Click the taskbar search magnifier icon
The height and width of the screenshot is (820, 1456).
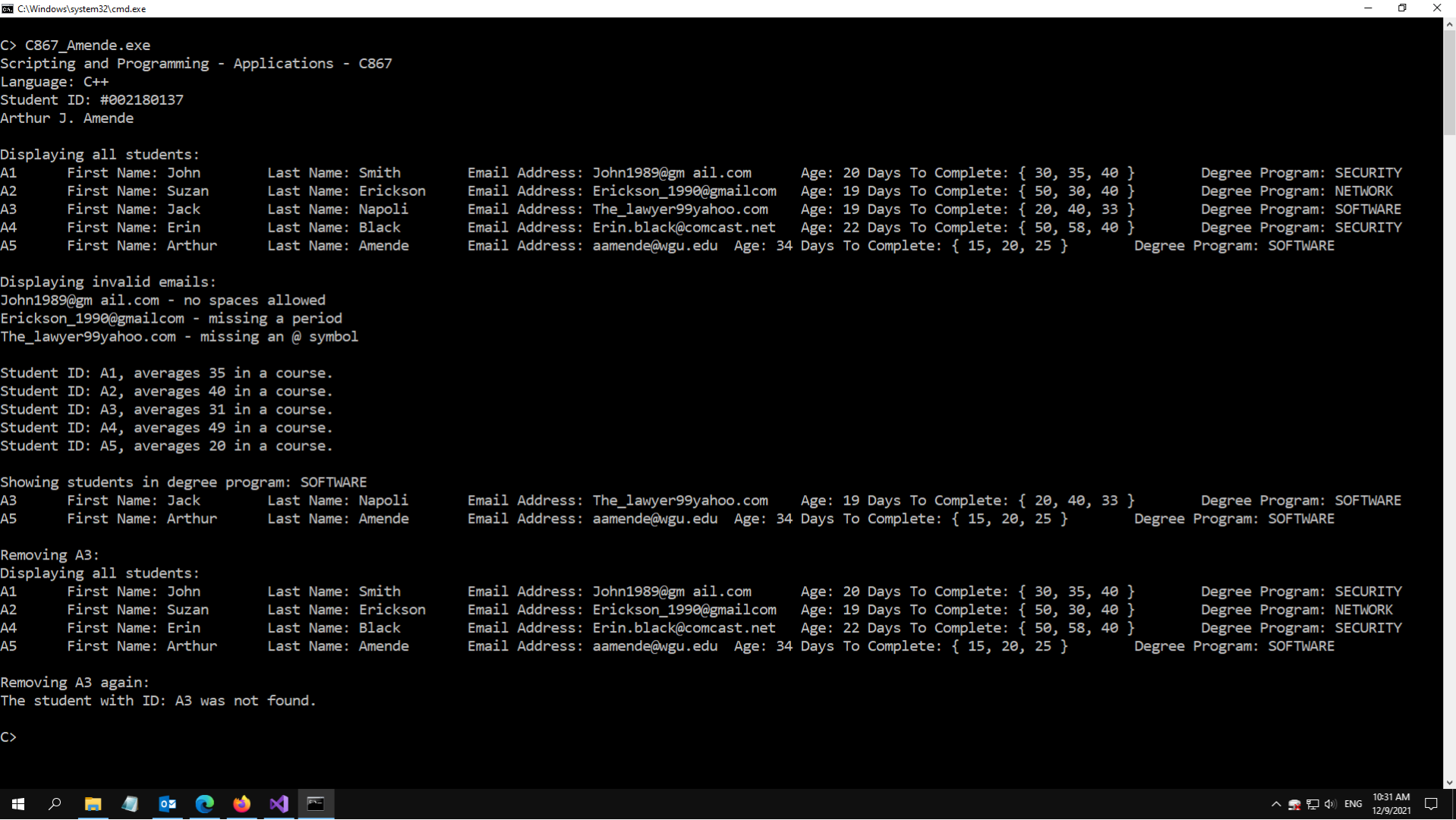(x=55, y=803)
